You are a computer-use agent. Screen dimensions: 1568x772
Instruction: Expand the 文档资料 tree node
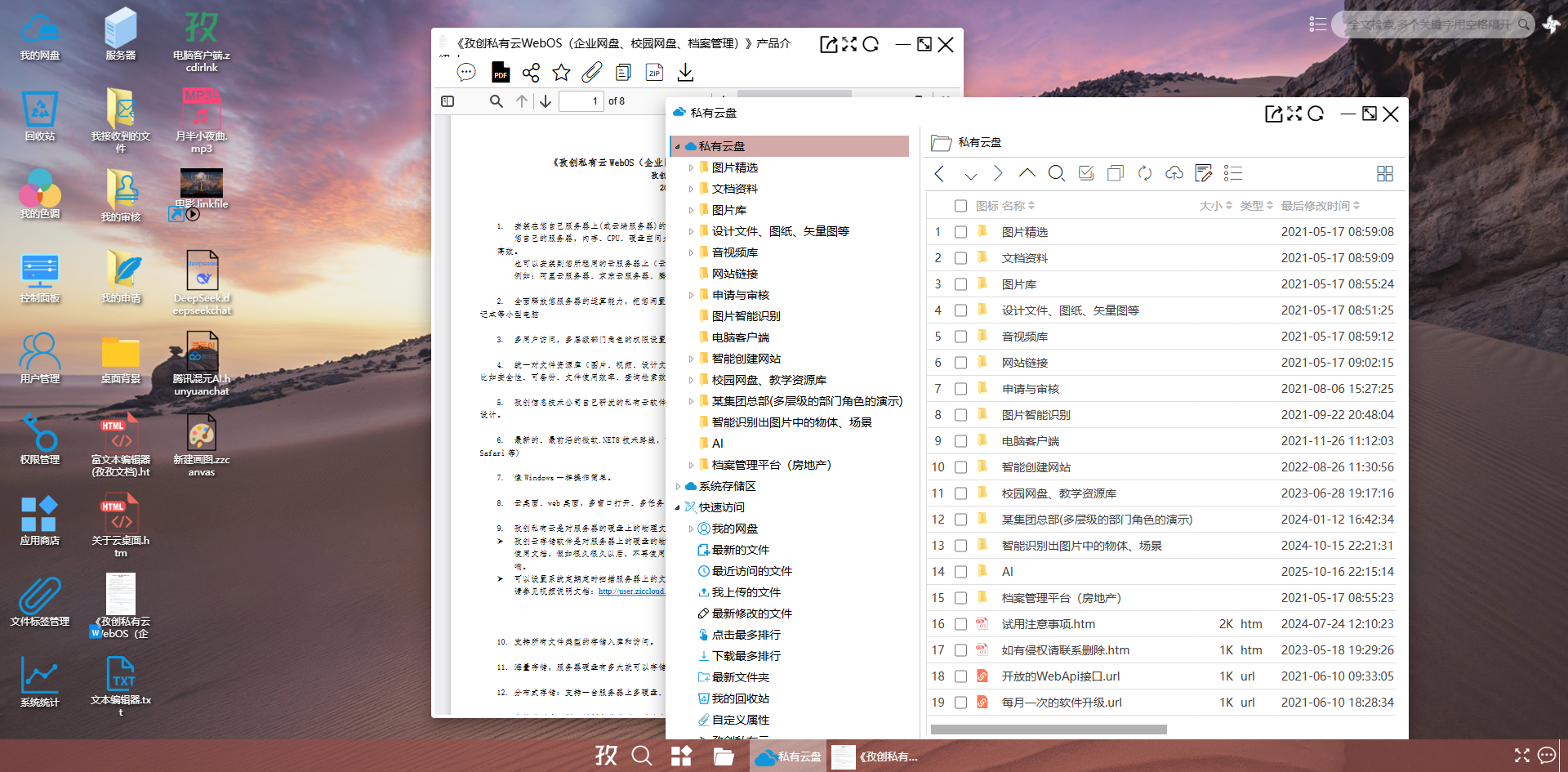(692, 189)
